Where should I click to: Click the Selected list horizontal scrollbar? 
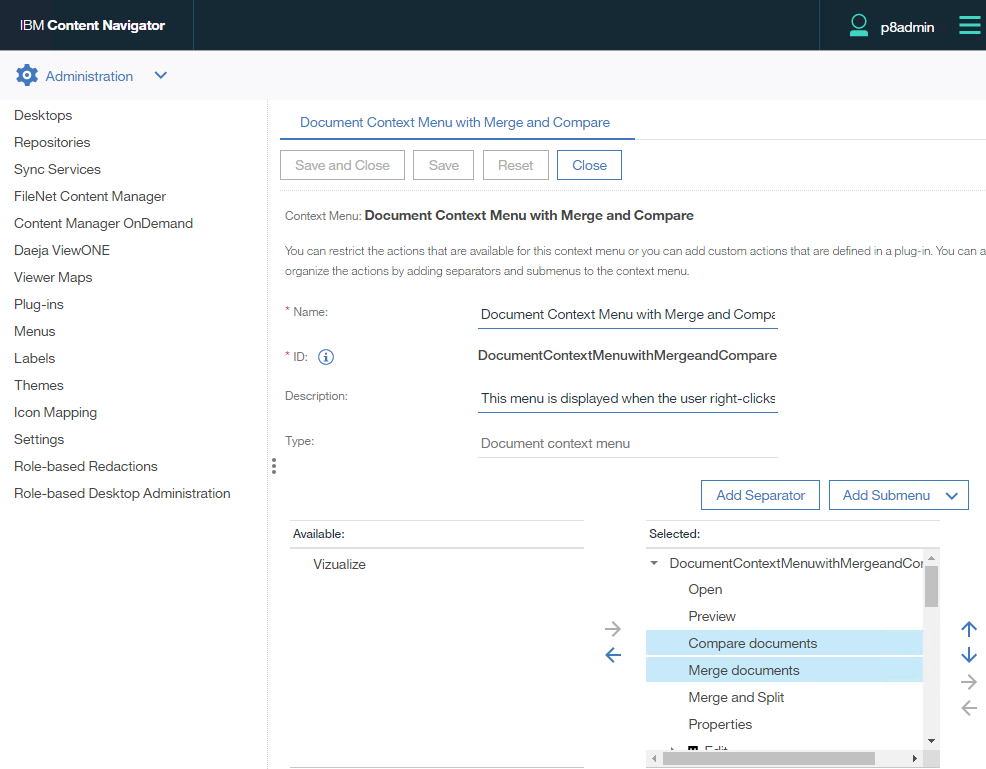pyautogui.click(x=780, y=758)
